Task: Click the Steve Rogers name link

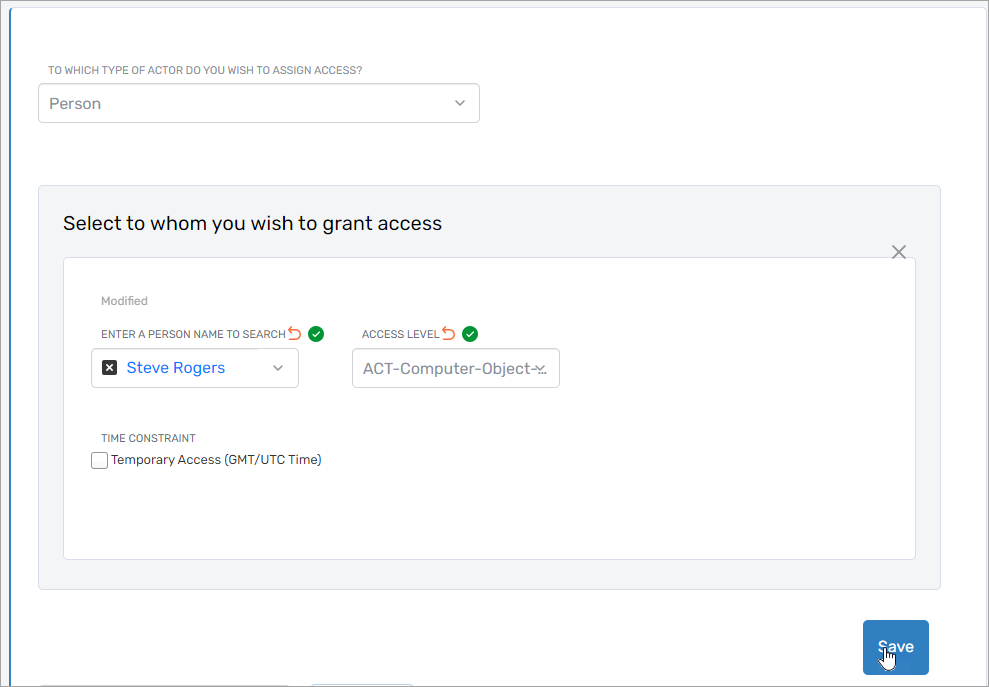Action: (176, 368)
